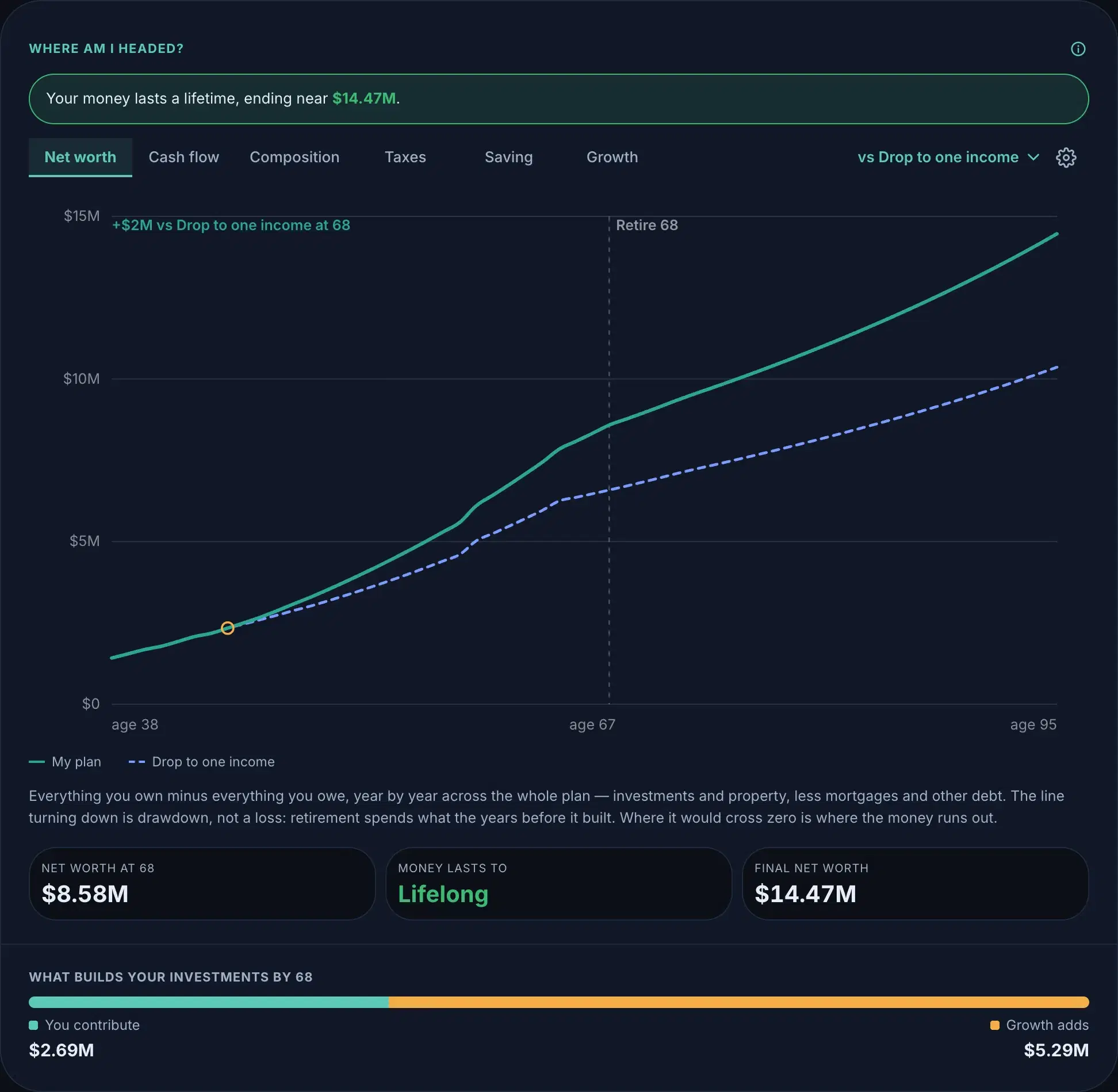Go to the Taxes tab
1118x1092 pixels.
405,157
